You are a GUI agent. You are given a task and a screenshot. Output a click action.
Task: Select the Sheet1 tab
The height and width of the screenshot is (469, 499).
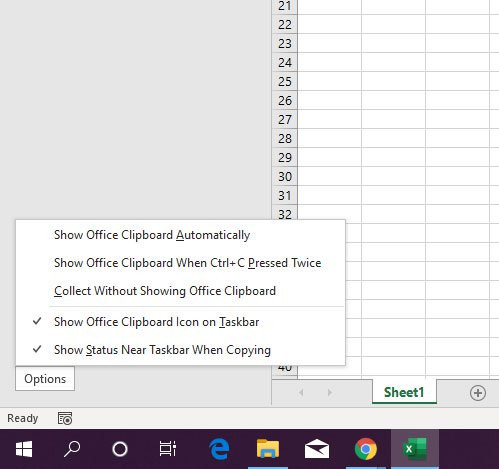click(x=404, y=392)
